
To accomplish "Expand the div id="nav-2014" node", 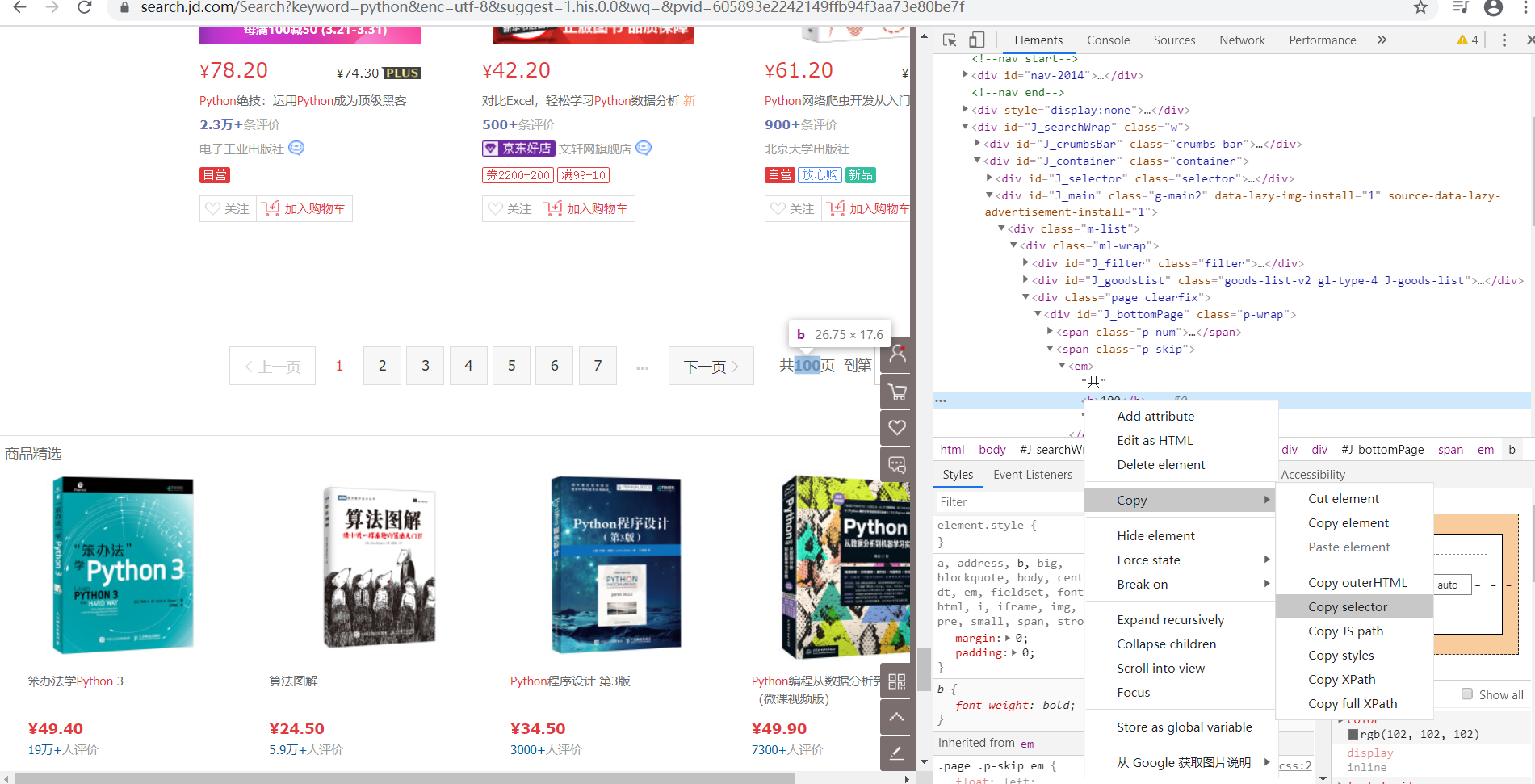I will pos(965,74).
